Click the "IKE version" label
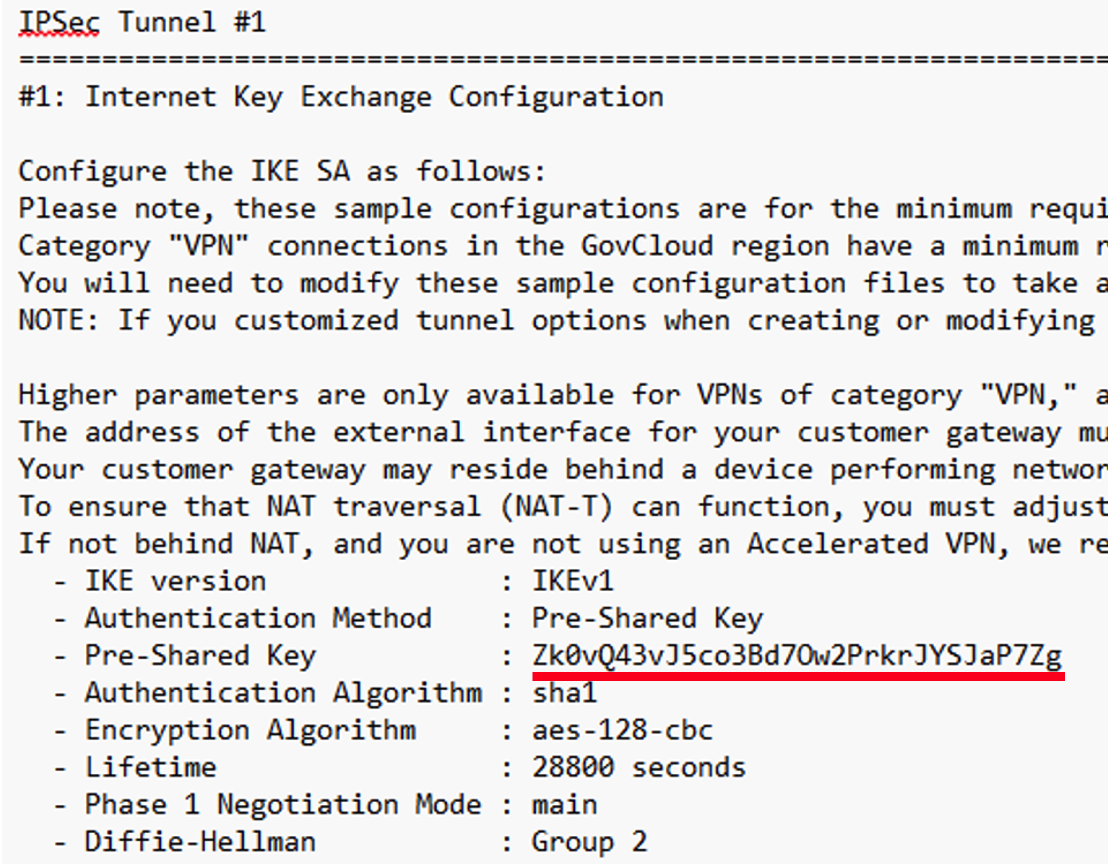The width and height of the screenshot is (1108, 864). pyautogui.click(x=175, y=582)
